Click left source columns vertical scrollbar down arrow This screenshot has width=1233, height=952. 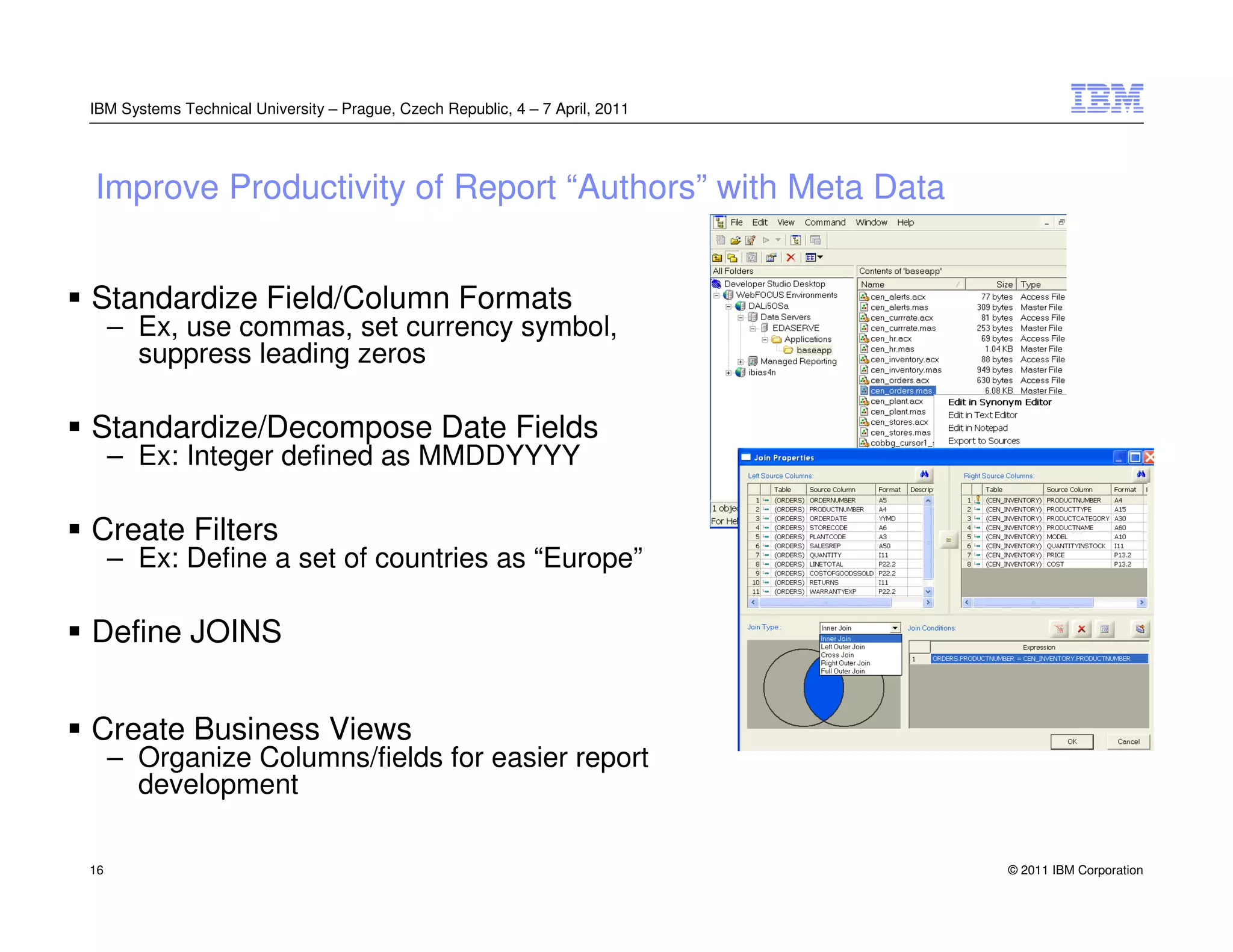click(928, 592)
